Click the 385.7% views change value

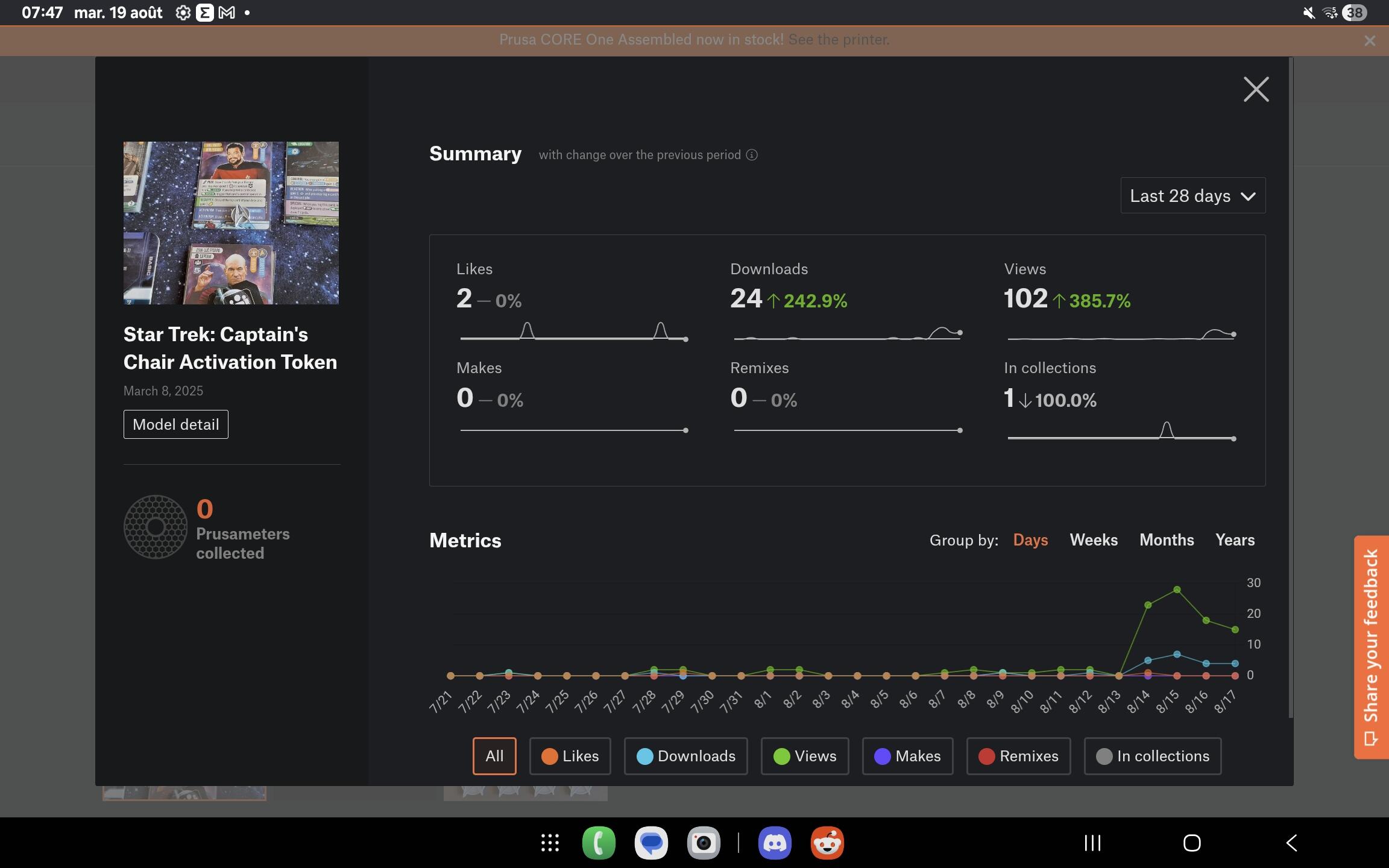[1100, 301]
